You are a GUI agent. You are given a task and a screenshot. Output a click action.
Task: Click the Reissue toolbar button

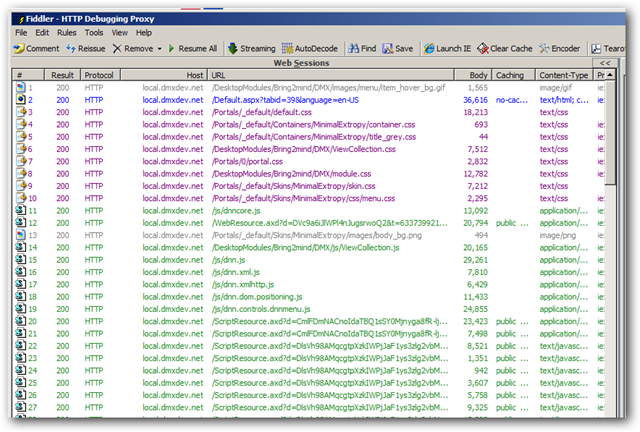[x=86, y=49]
